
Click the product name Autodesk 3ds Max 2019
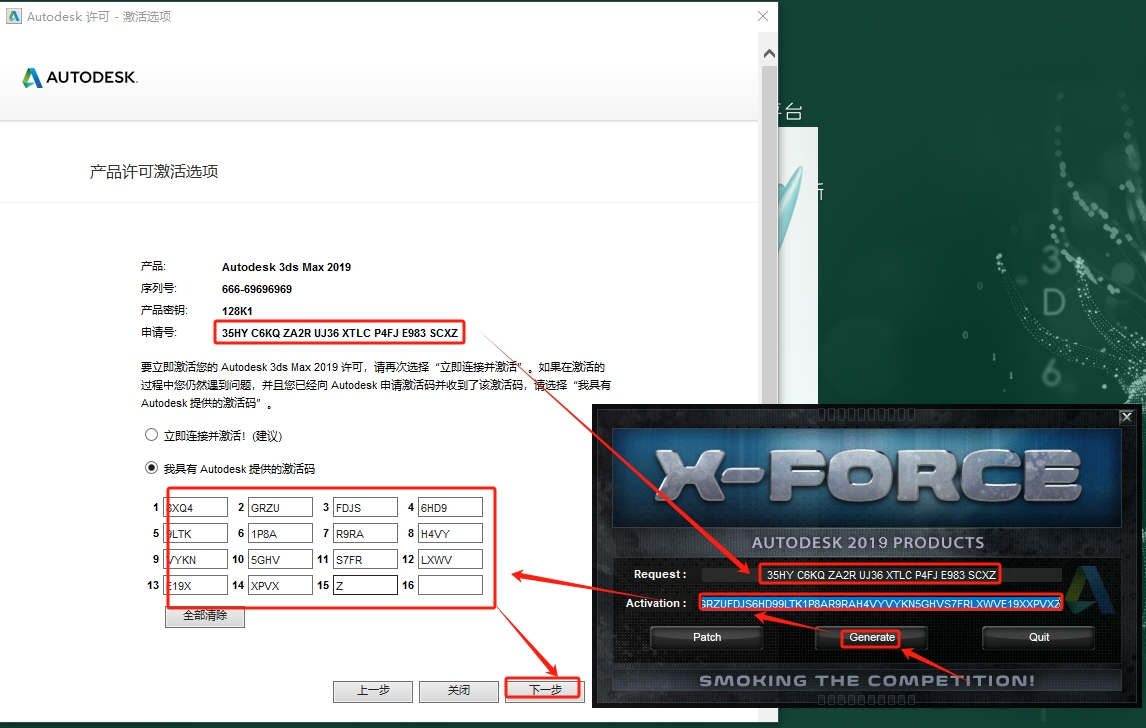pyautogui.click(x=286, y=268)
